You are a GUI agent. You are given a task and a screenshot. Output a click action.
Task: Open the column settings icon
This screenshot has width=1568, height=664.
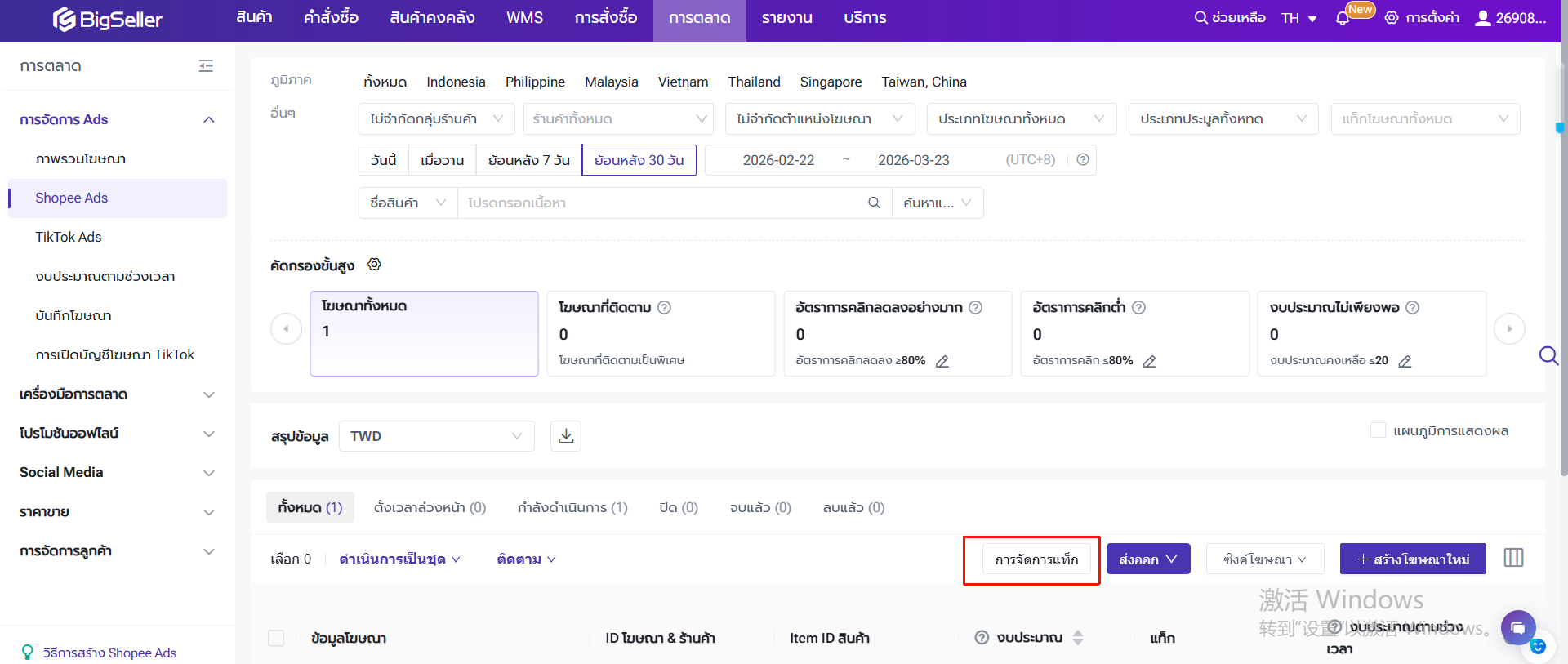[1513, 559]
